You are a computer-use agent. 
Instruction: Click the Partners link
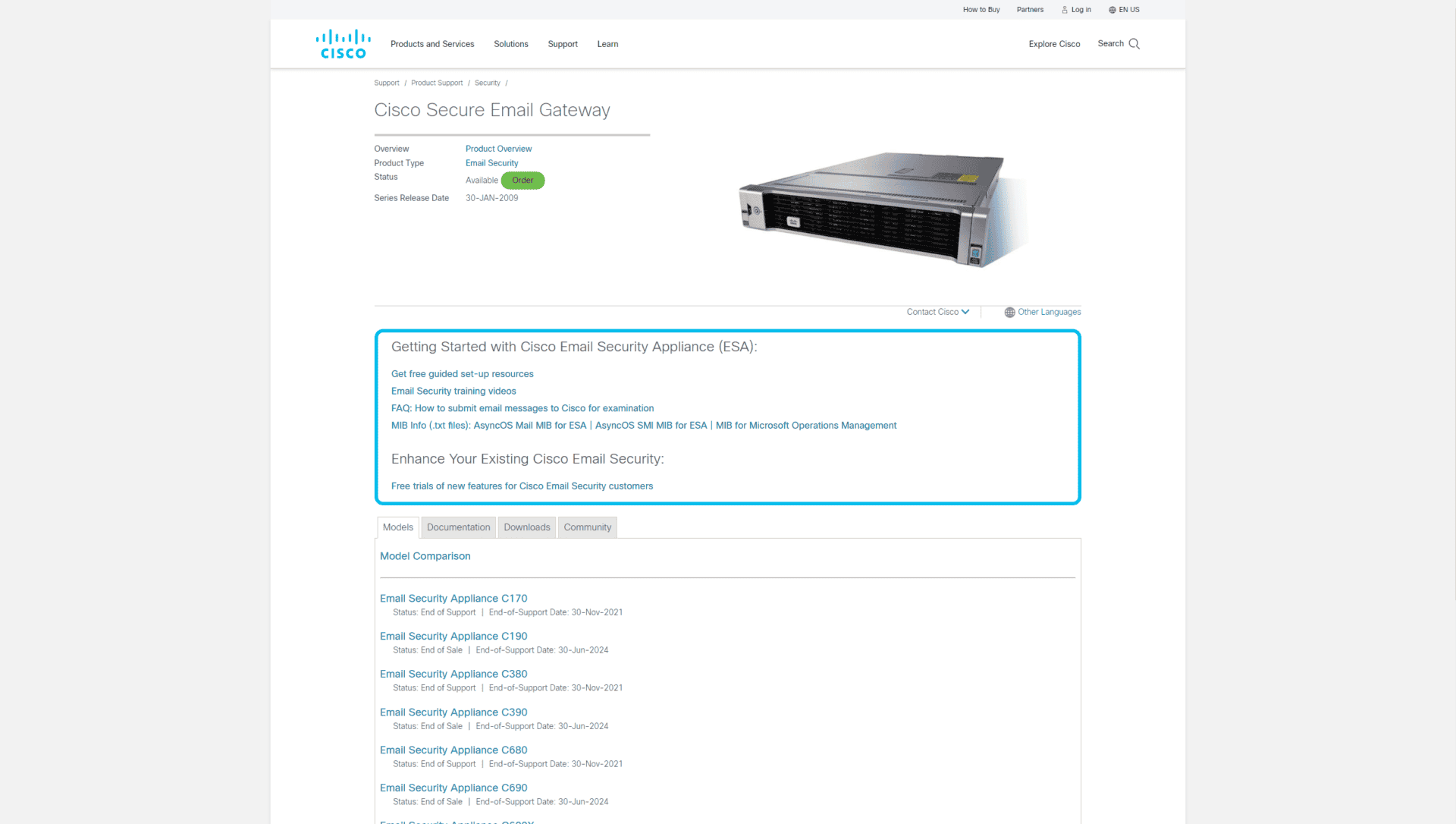pos(1030,9)
